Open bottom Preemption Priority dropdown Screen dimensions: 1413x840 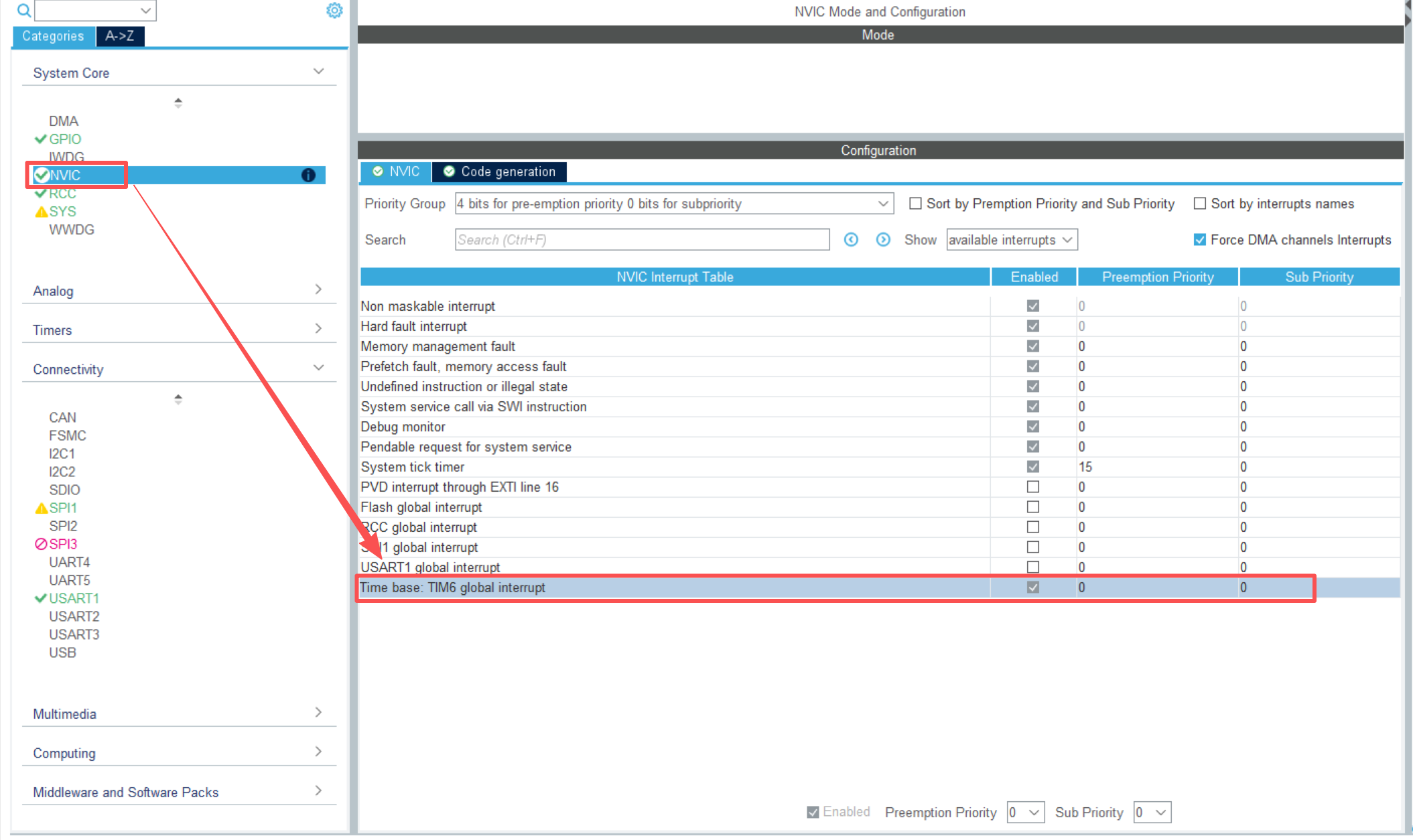(x=1026, y=813)
